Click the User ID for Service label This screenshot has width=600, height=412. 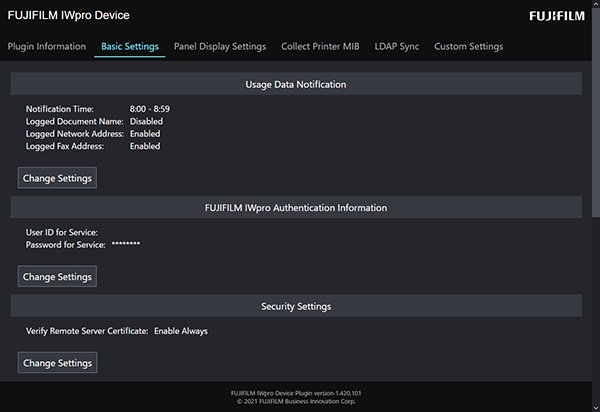62,232
